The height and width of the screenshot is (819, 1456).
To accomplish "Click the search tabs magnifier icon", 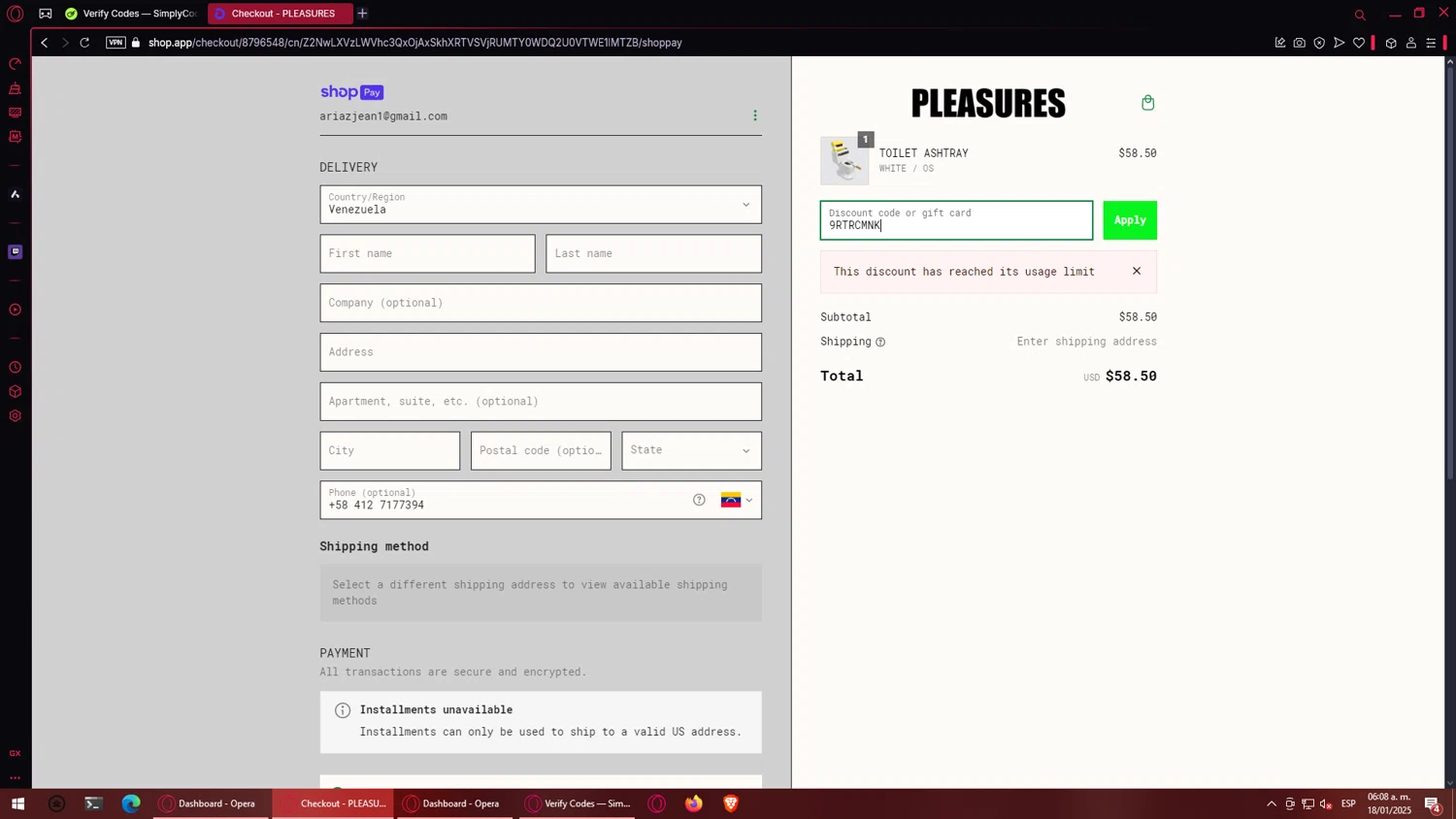I will click(x=1360, y=15).
